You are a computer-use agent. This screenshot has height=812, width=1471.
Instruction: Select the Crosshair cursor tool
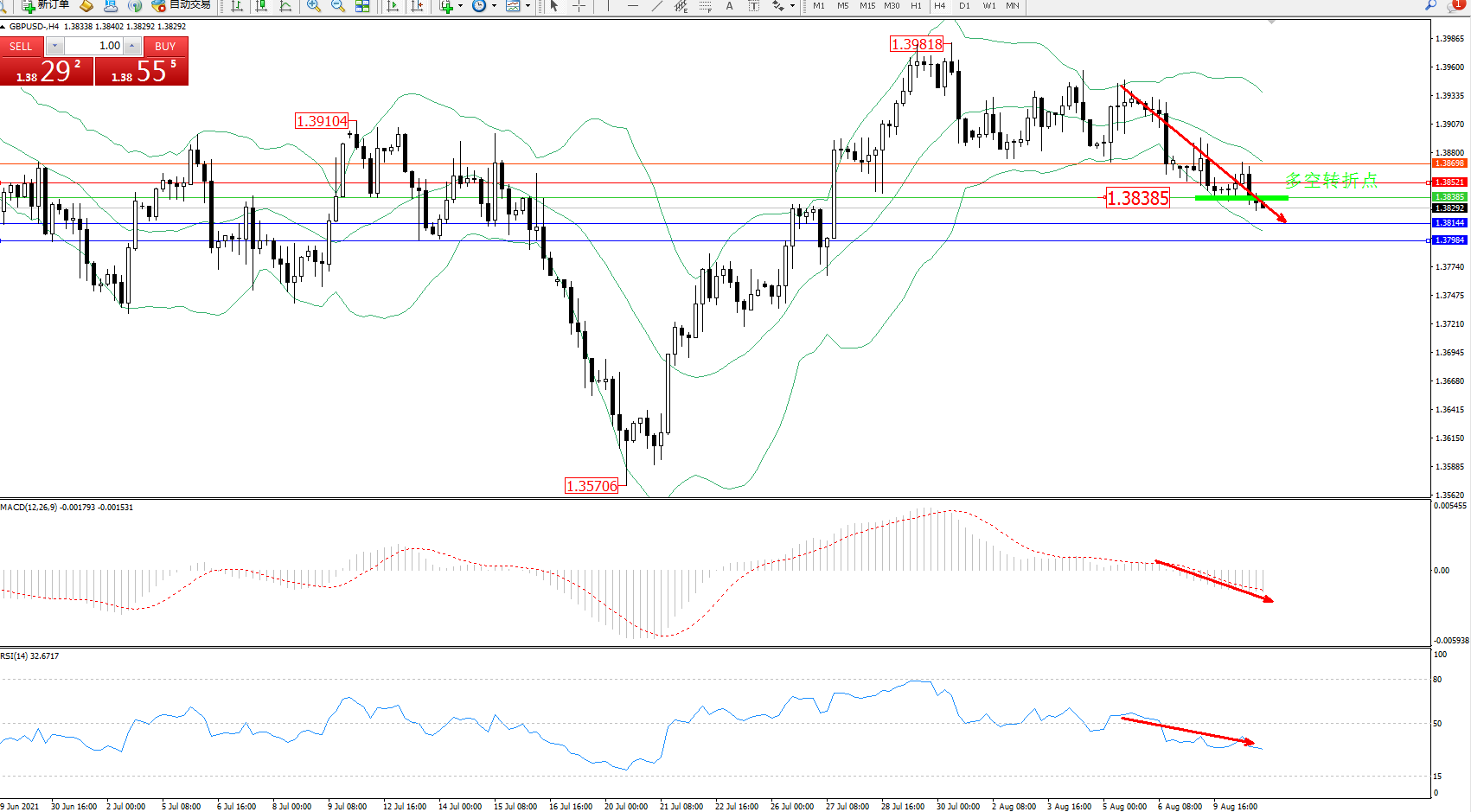(x=579, y=6)
